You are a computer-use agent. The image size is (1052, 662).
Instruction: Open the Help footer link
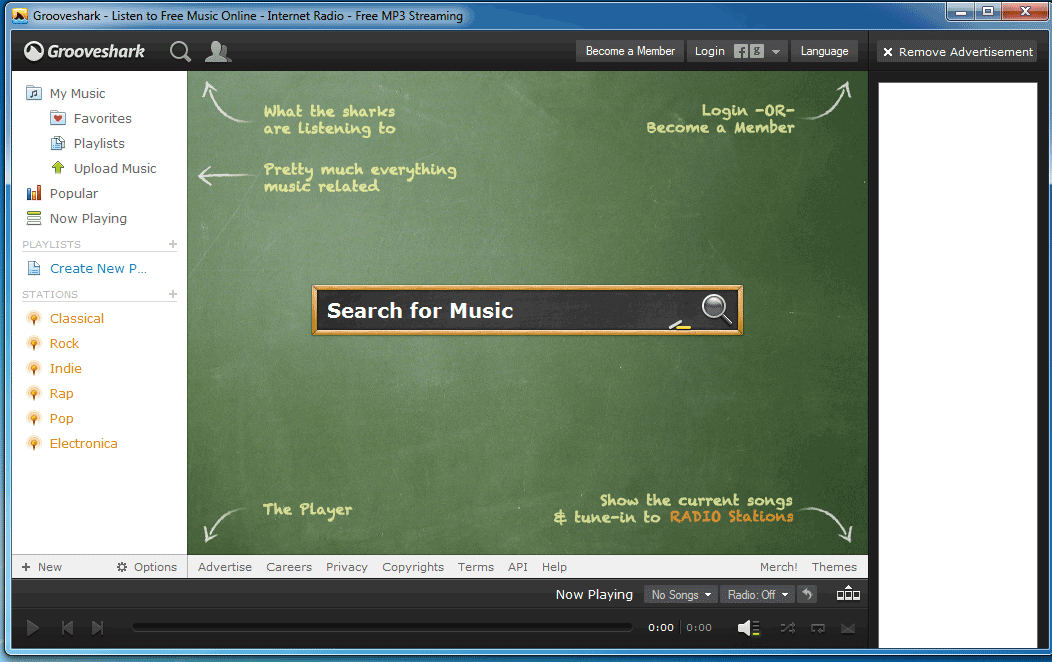(554, 567)
